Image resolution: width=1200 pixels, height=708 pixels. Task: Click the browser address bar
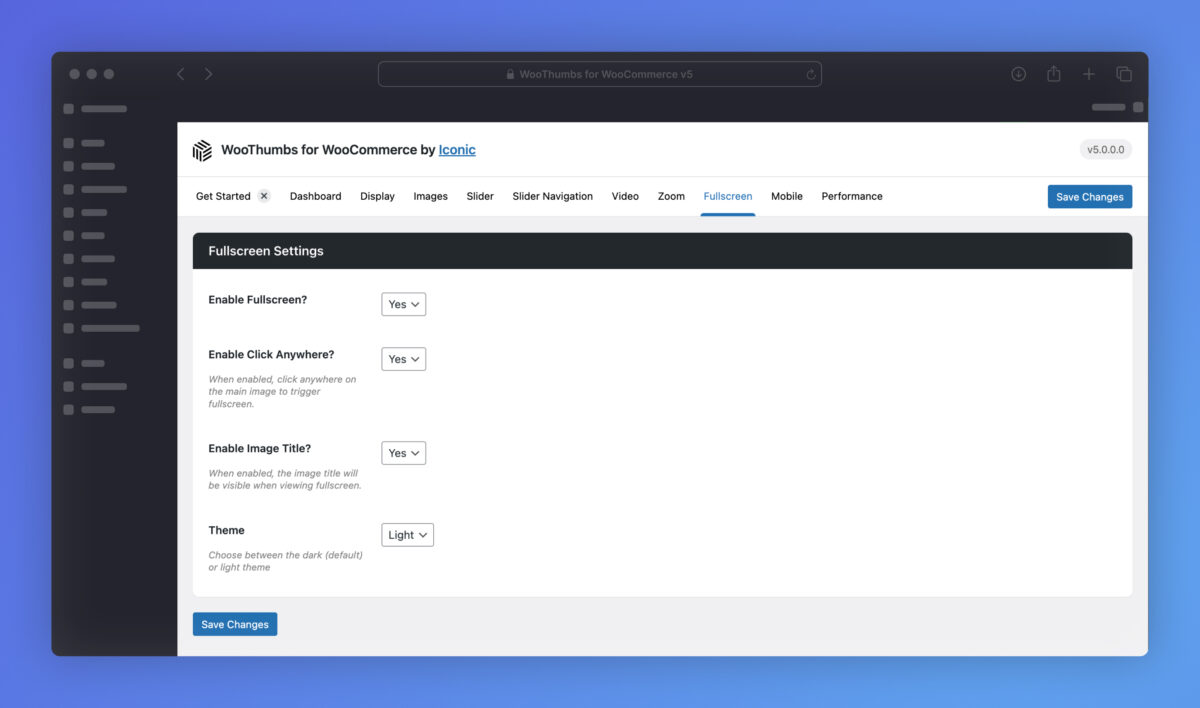pos(600,74)
